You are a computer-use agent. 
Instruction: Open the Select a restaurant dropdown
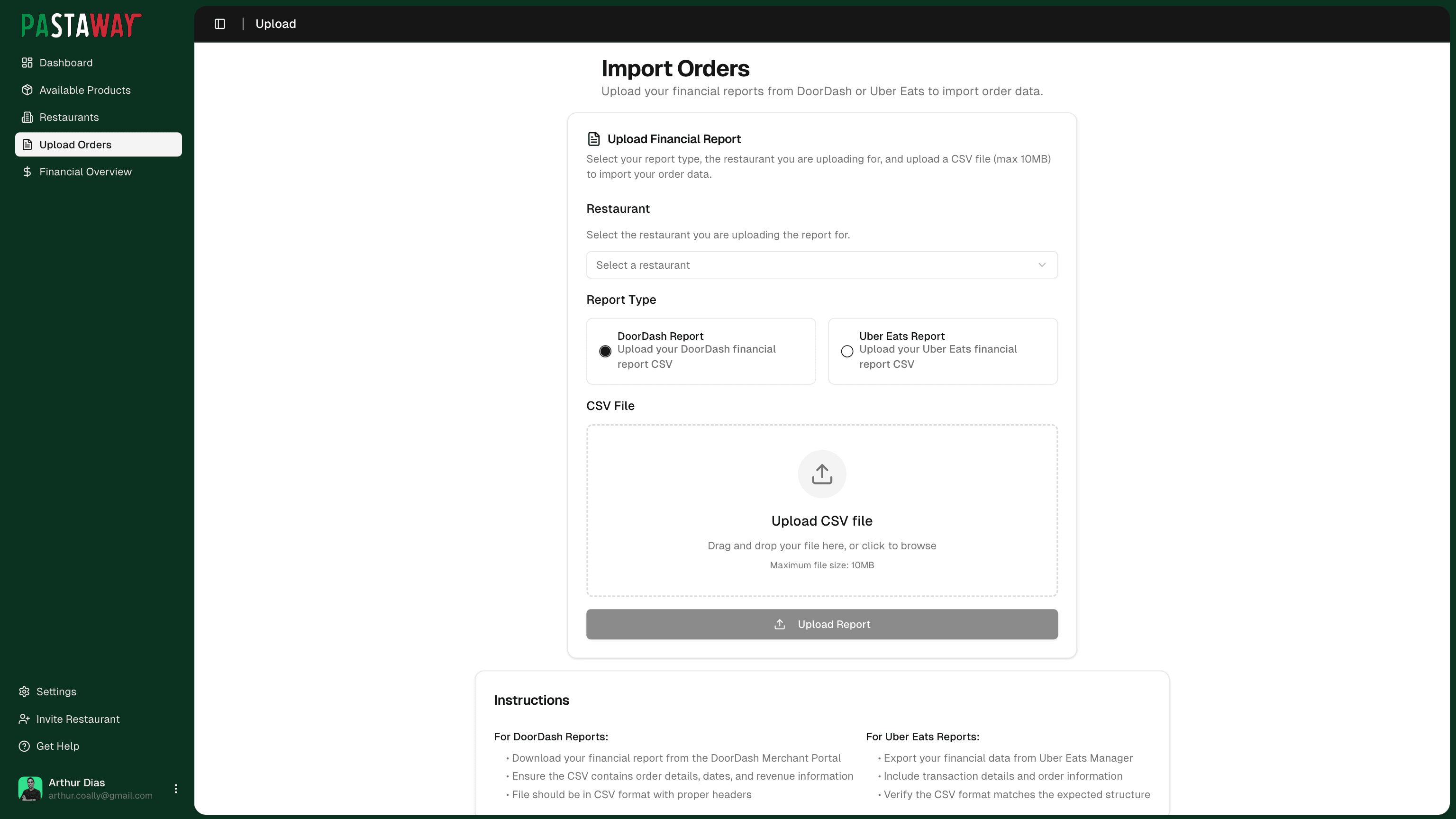821,264
